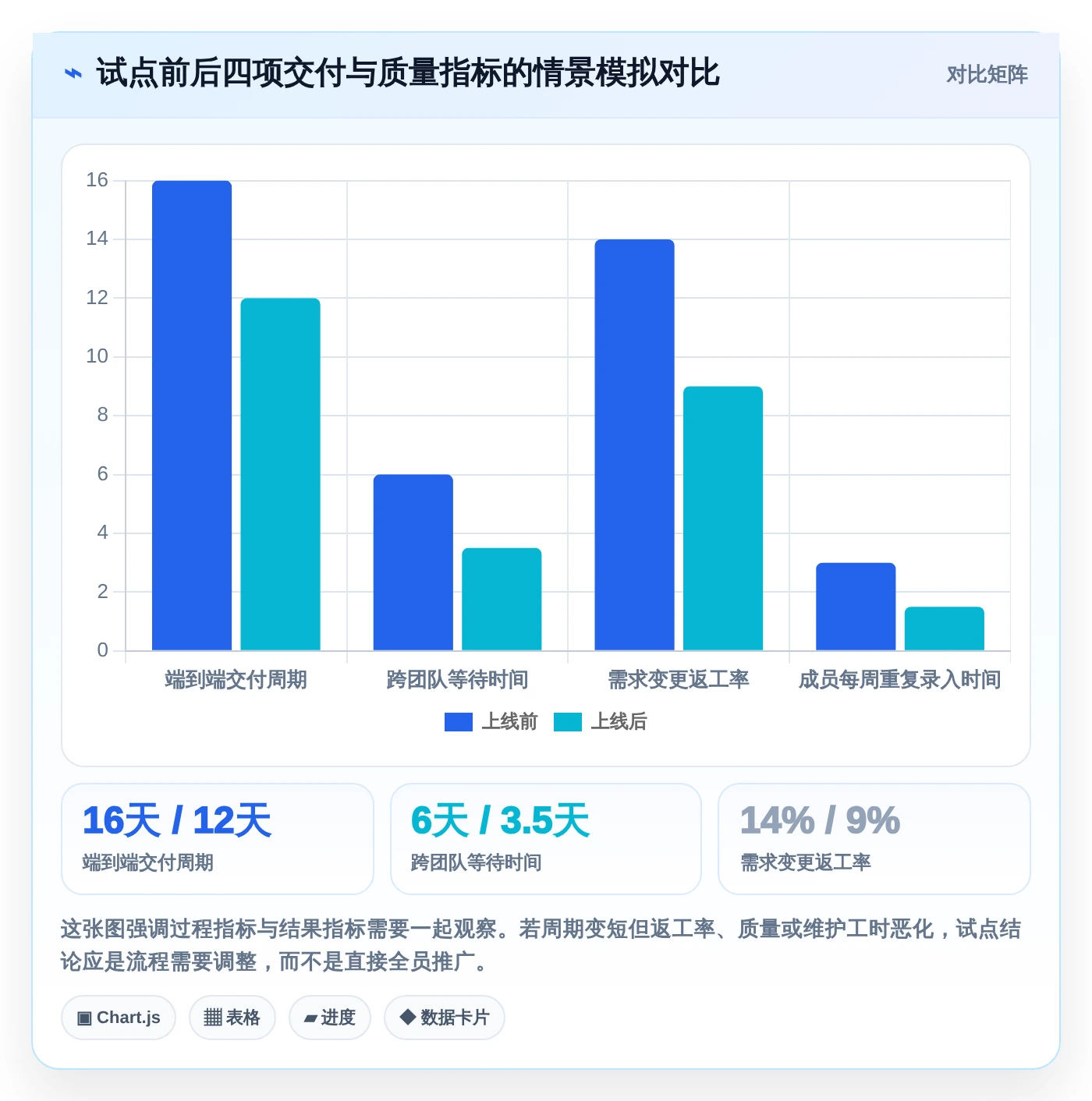1092x1101 pixels.
Task: Click the description paragraph starting 这张图强调
Action: click(x=541, y=945)
